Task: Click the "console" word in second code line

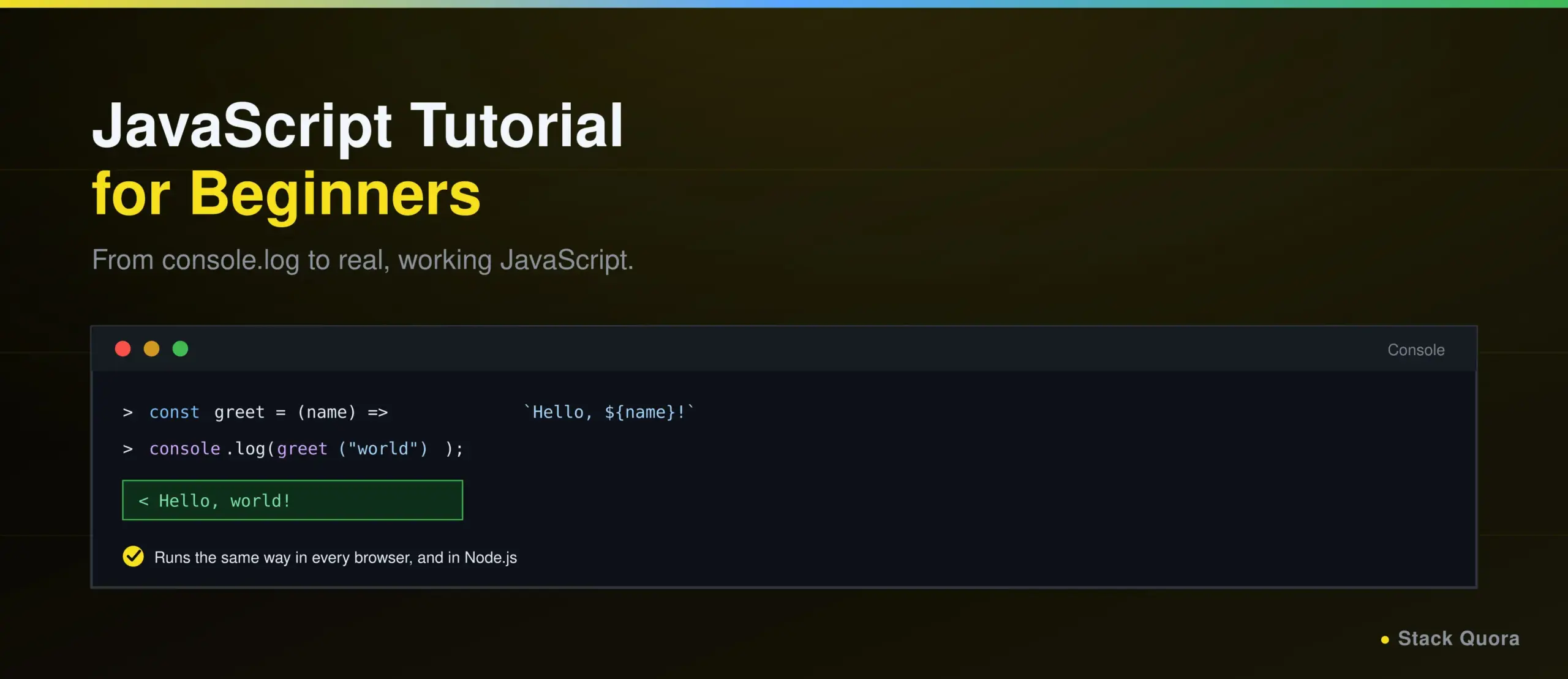Action: pos(184,449)
